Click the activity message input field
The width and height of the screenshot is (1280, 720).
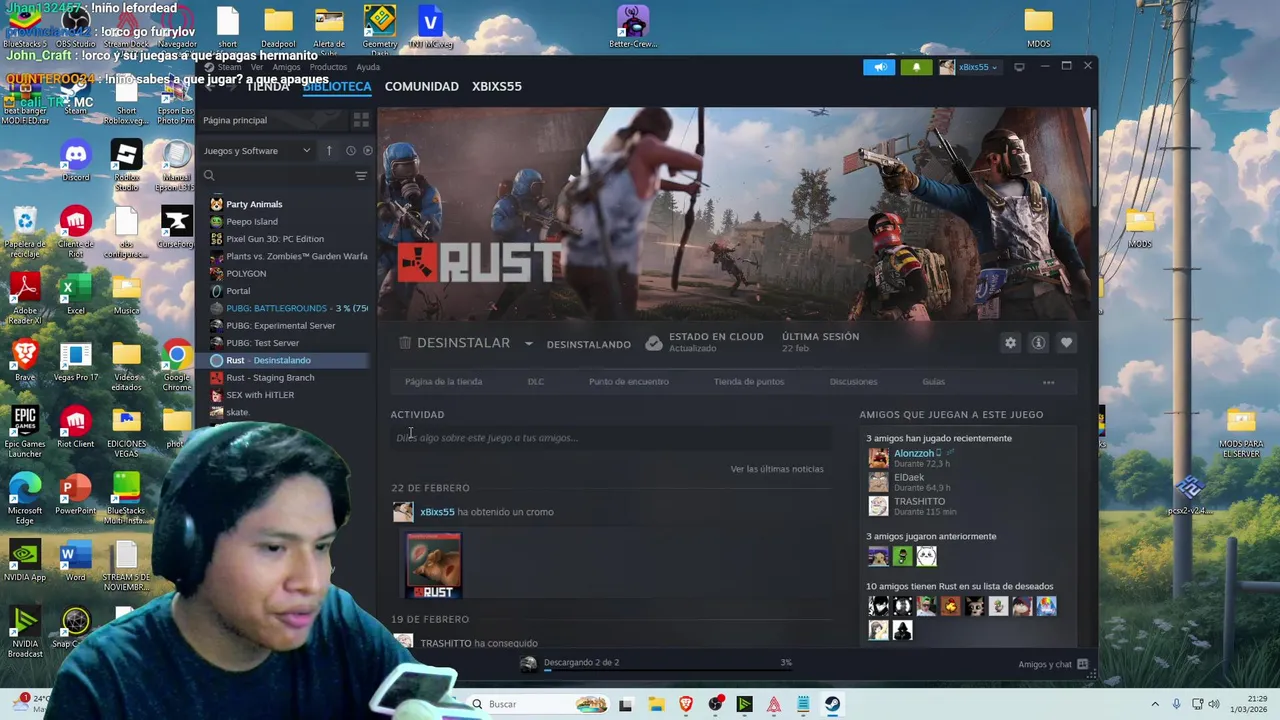611,438
